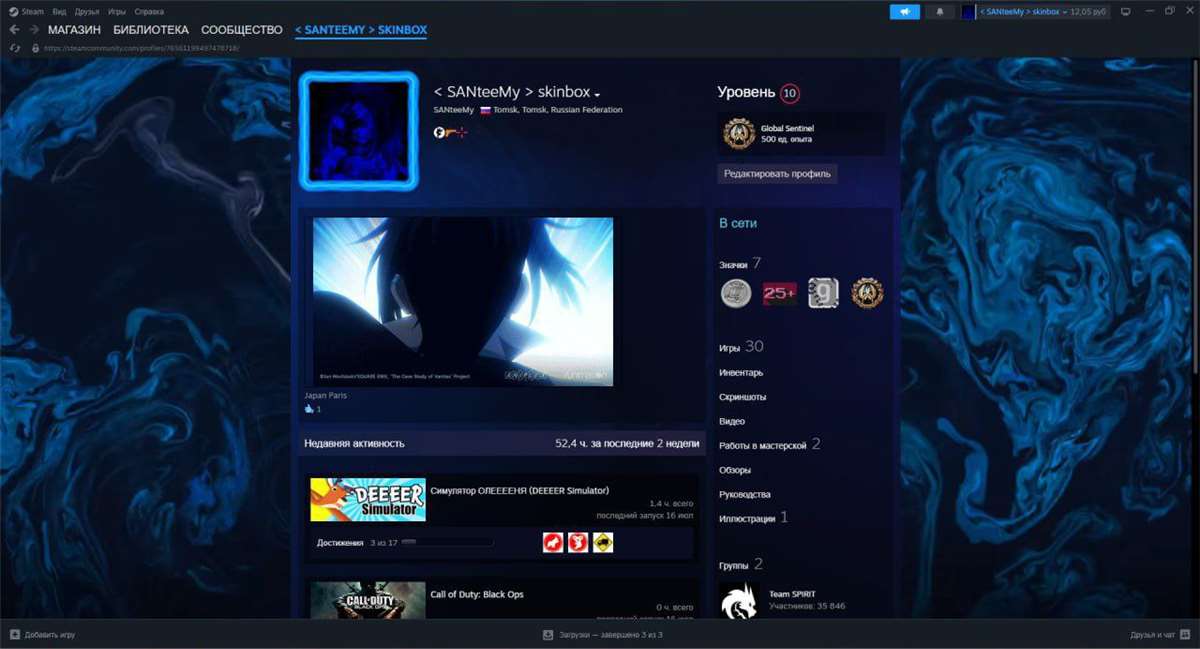1200x649 pixels.
Task: Open the Инвентарь link
Action: tap(740, 373)
